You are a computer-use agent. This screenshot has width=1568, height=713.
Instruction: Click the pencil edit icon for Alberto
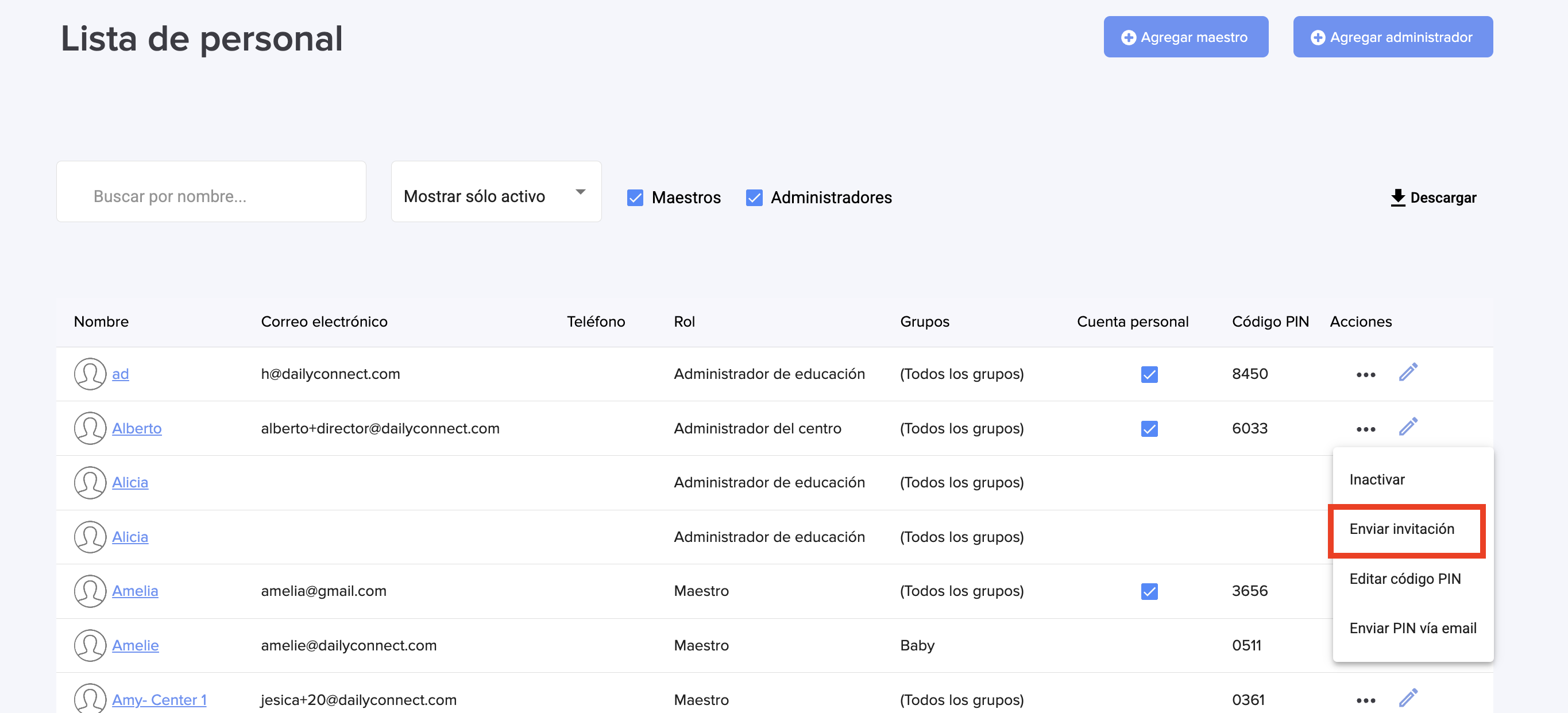coord(1408,427)
